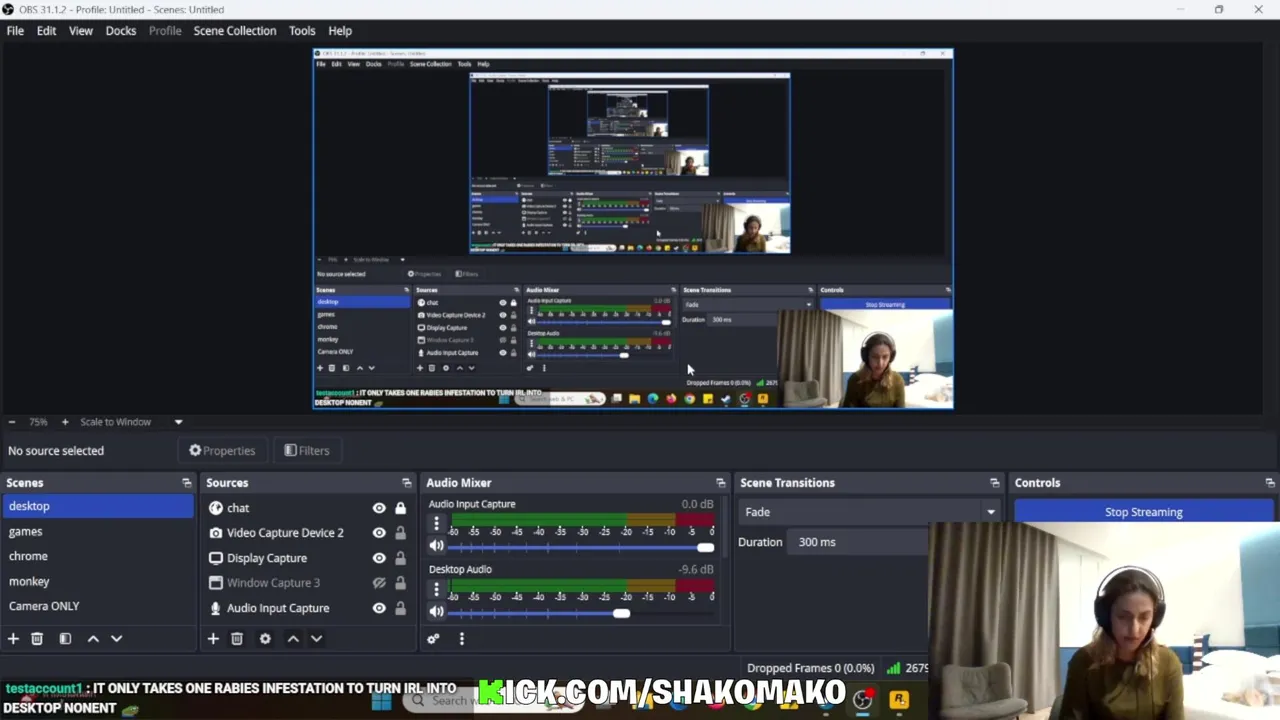Mute Desktop Audio in the mixer
The image size is (1280, 720).
pos(436,611)
